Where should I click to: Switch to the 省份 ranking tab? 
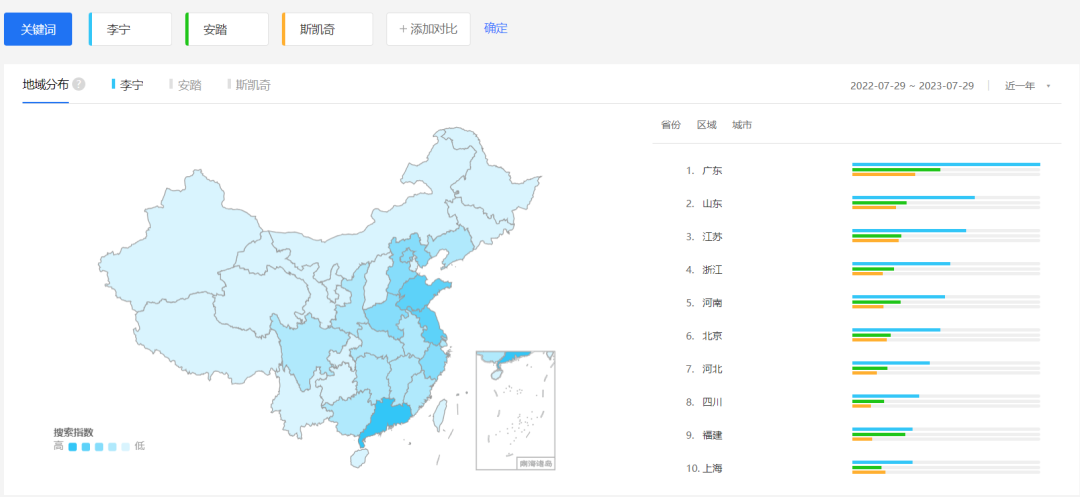[x=670, y=125]
